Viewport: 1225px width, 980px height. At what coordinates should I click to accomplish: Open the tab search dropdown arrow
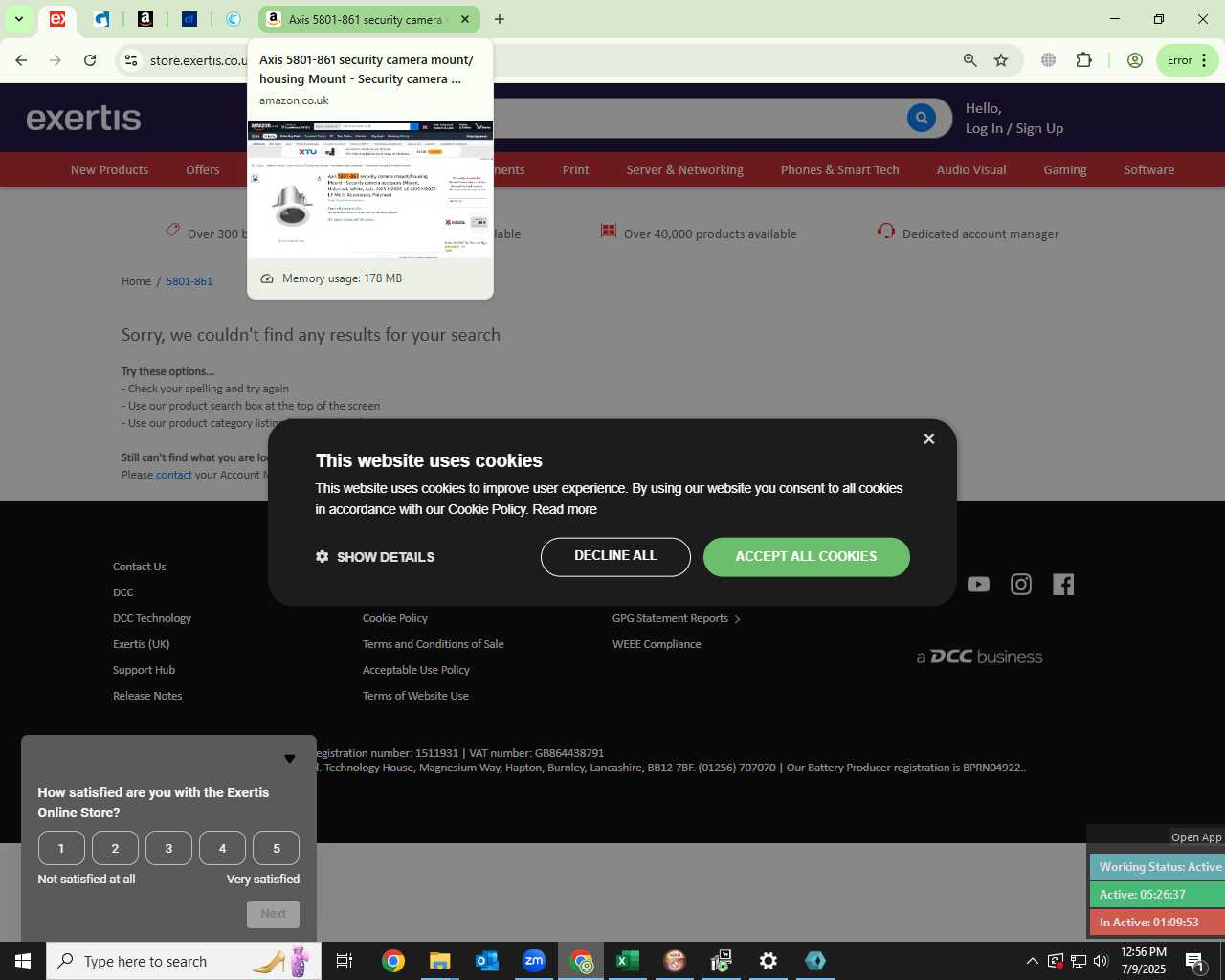tap(18, 19)
